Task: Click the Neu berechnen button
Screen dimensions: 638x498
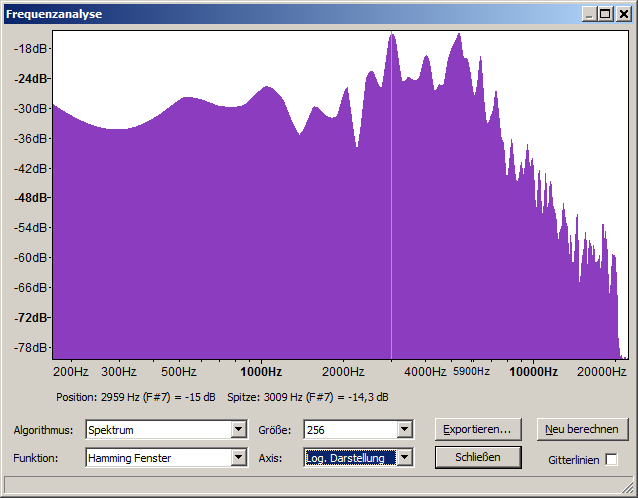Action: pos(582,429)
